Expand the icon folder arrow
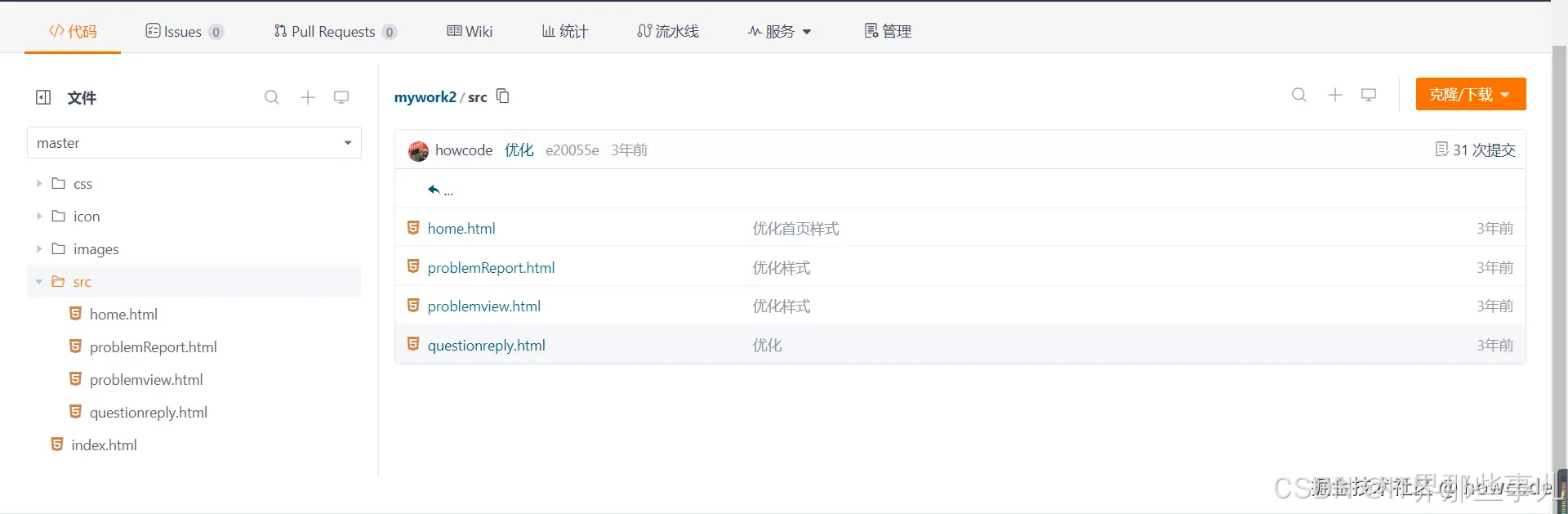 coord(38,217)
